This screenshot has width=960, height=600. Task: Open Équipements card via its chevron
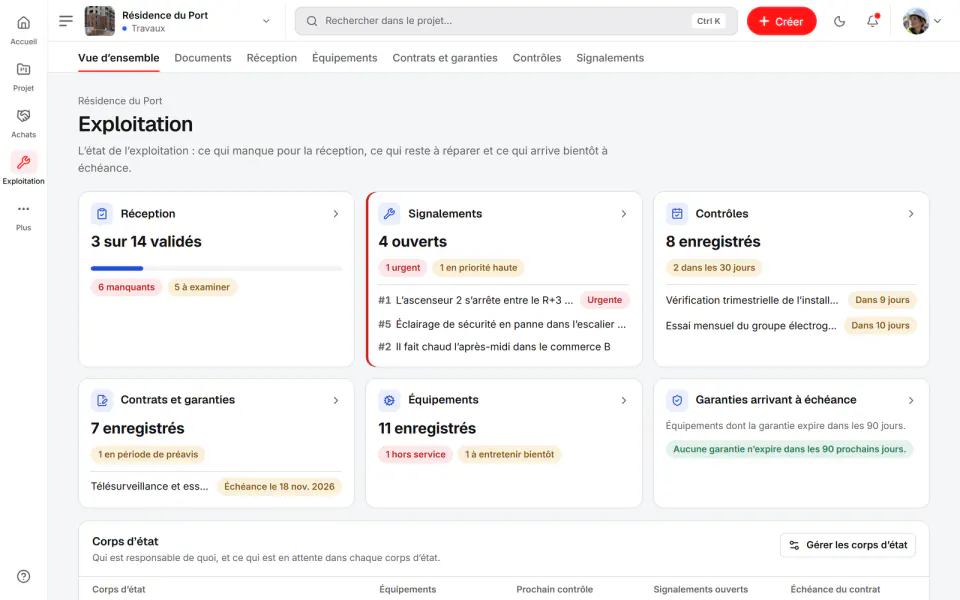pyautogui.click(x=623, y=400)
